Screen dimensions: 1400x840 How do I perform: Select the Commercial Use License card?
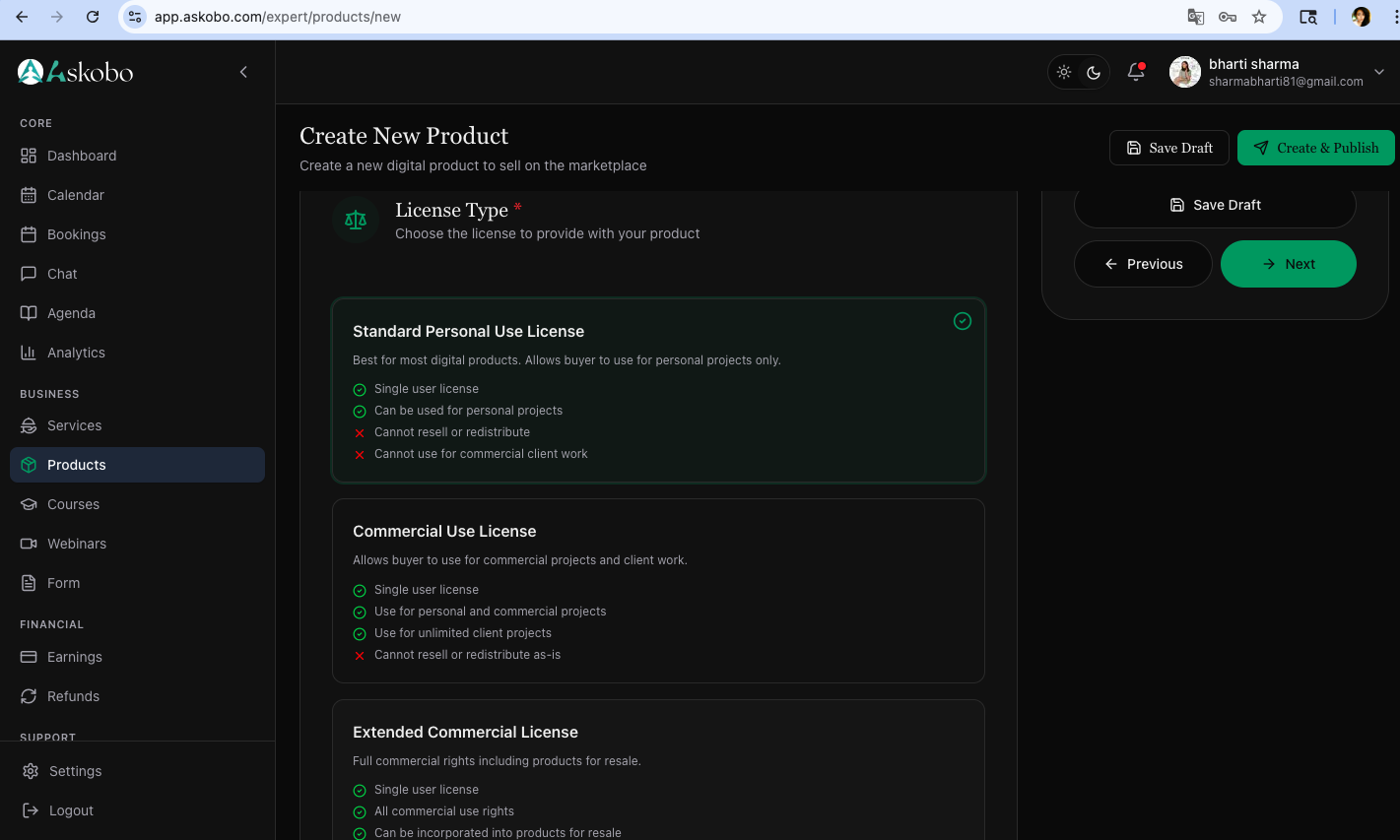click(x=658, y=590)
